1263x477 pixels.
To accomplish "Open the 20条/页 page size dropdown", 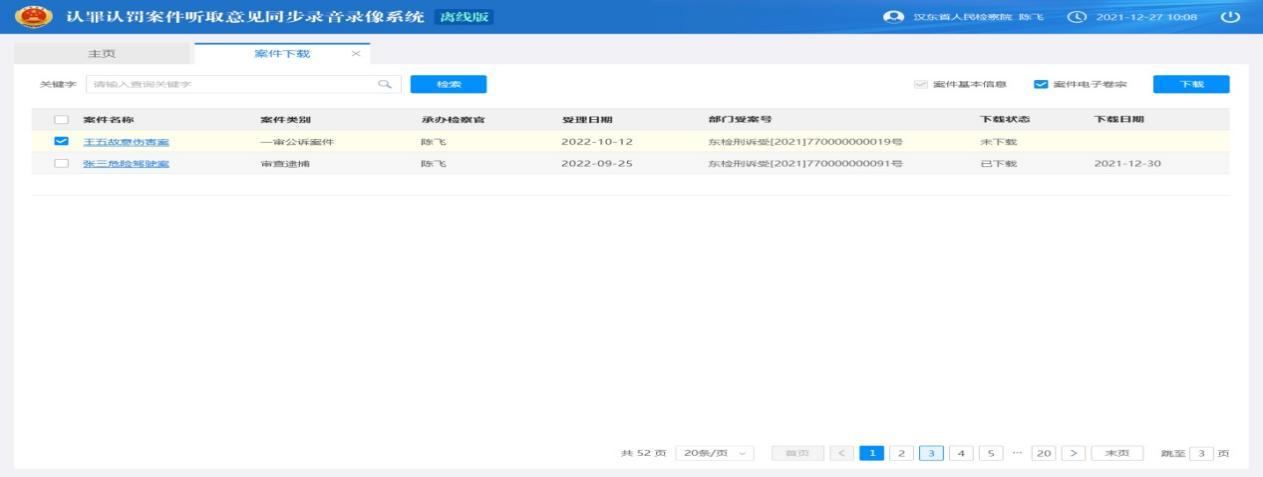I will click(715, 453).
